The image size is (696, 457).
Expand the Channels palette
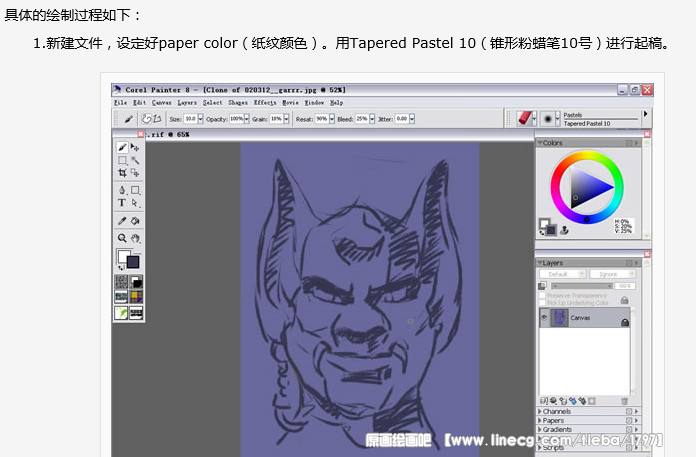tap(540, 411)
